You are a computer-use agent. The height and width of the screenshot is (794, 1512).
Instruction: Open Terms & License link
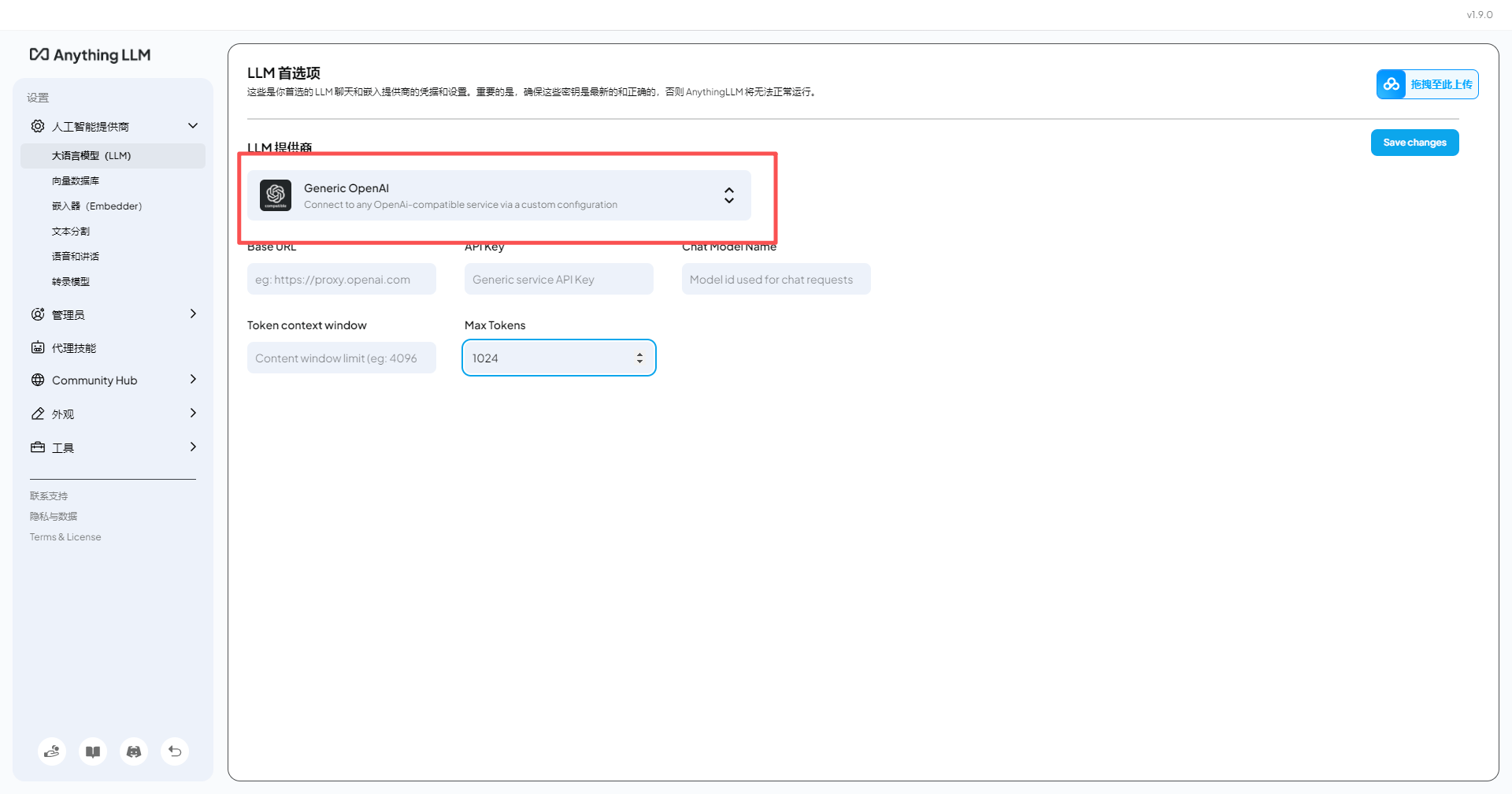65,536
